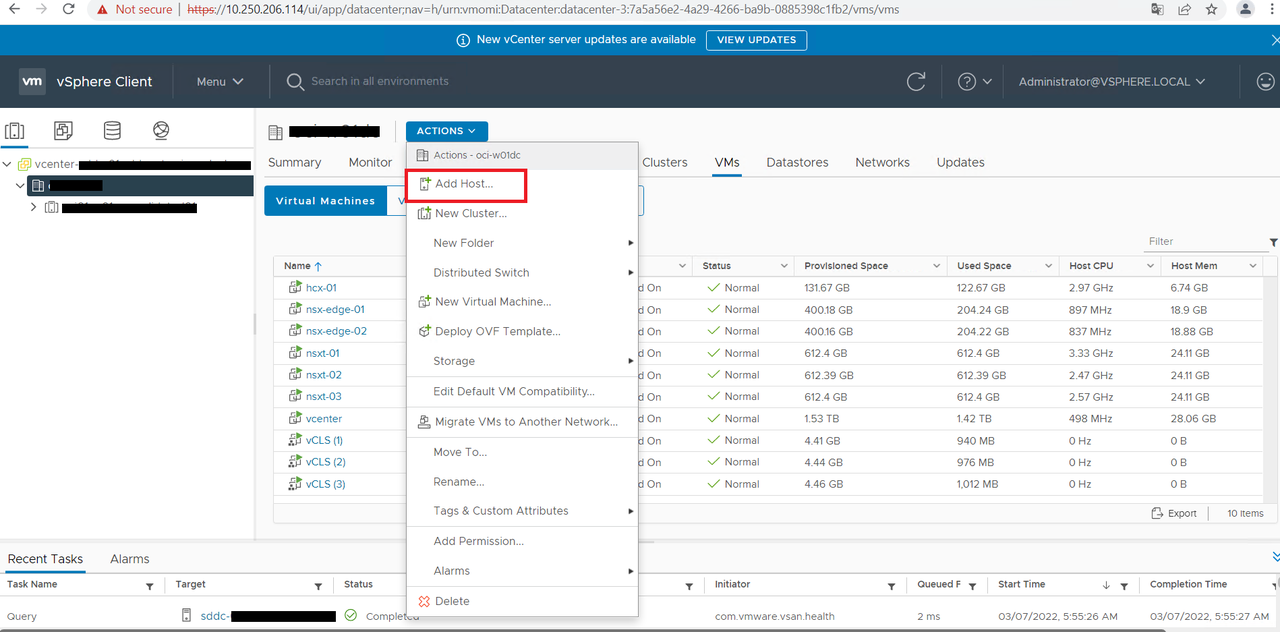Click the refresh icon in header
Screen dimensions: 1280x632
tap(915, 82)
